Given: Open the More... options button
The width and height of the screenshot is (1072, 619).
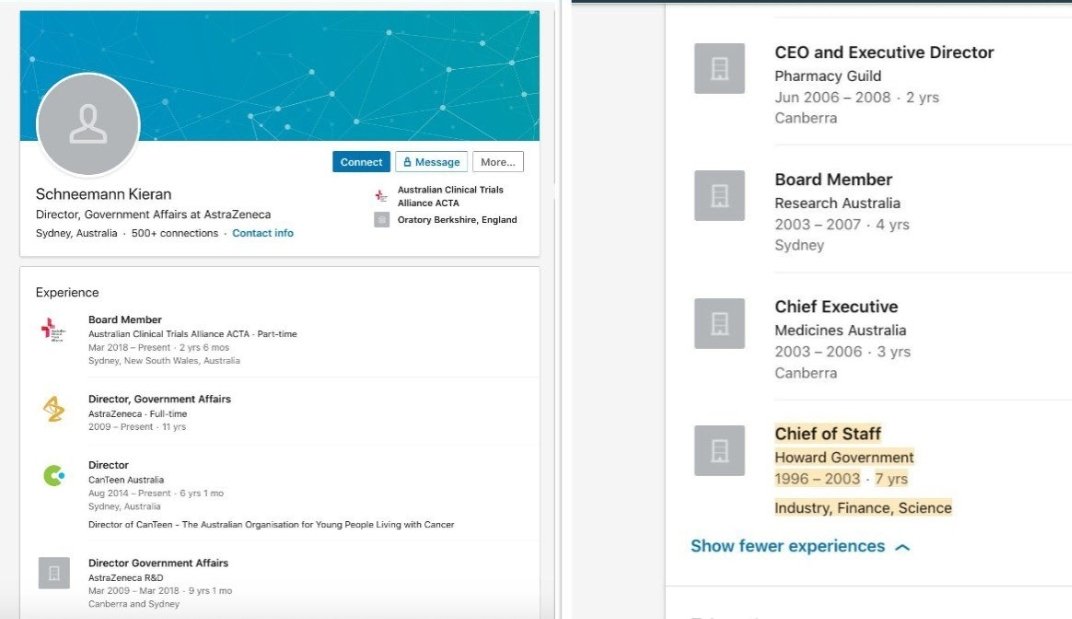Looking at the screenshot, I should 498,162.
